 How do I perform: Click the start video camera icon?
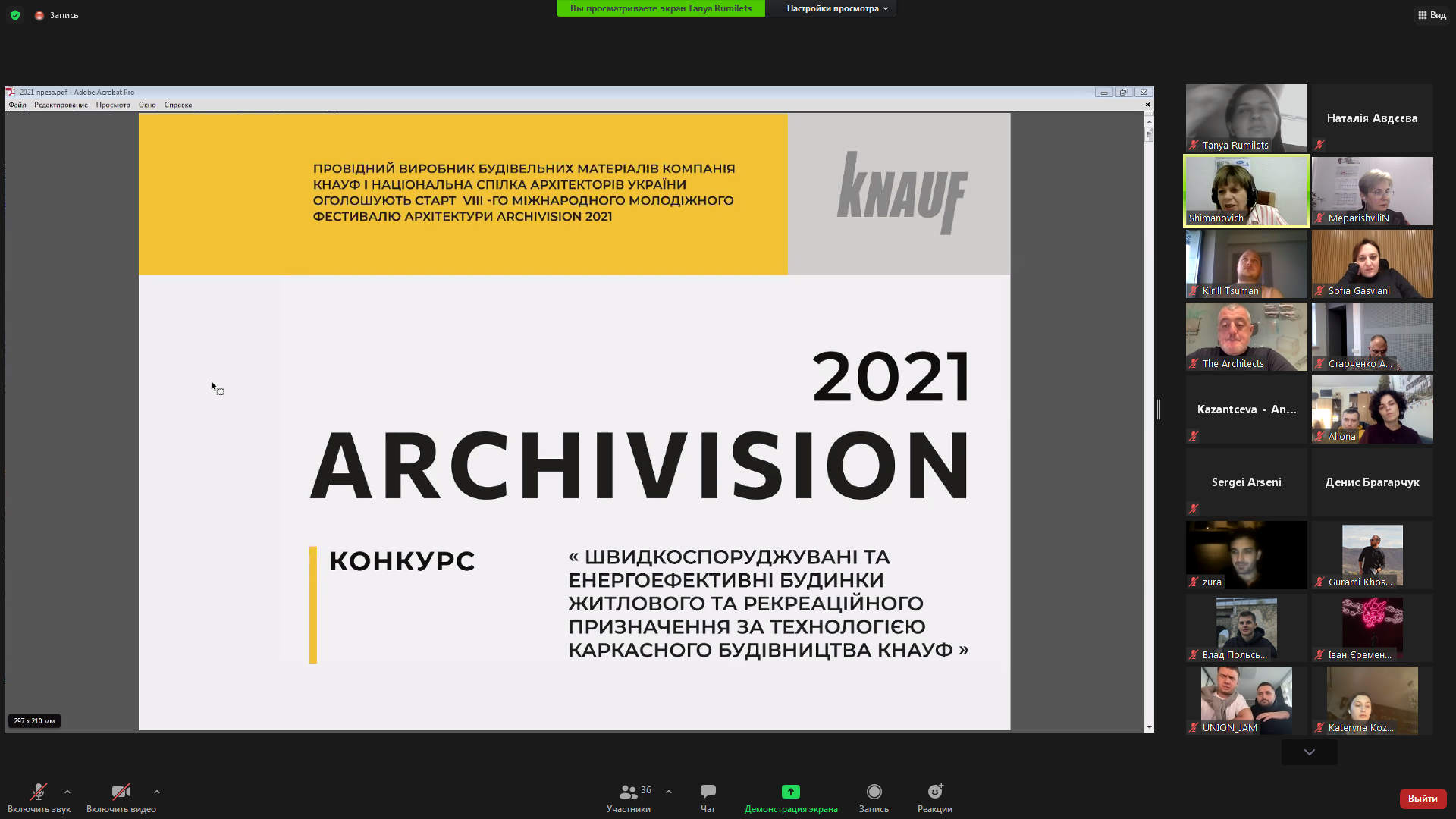(x=121, y=792)
